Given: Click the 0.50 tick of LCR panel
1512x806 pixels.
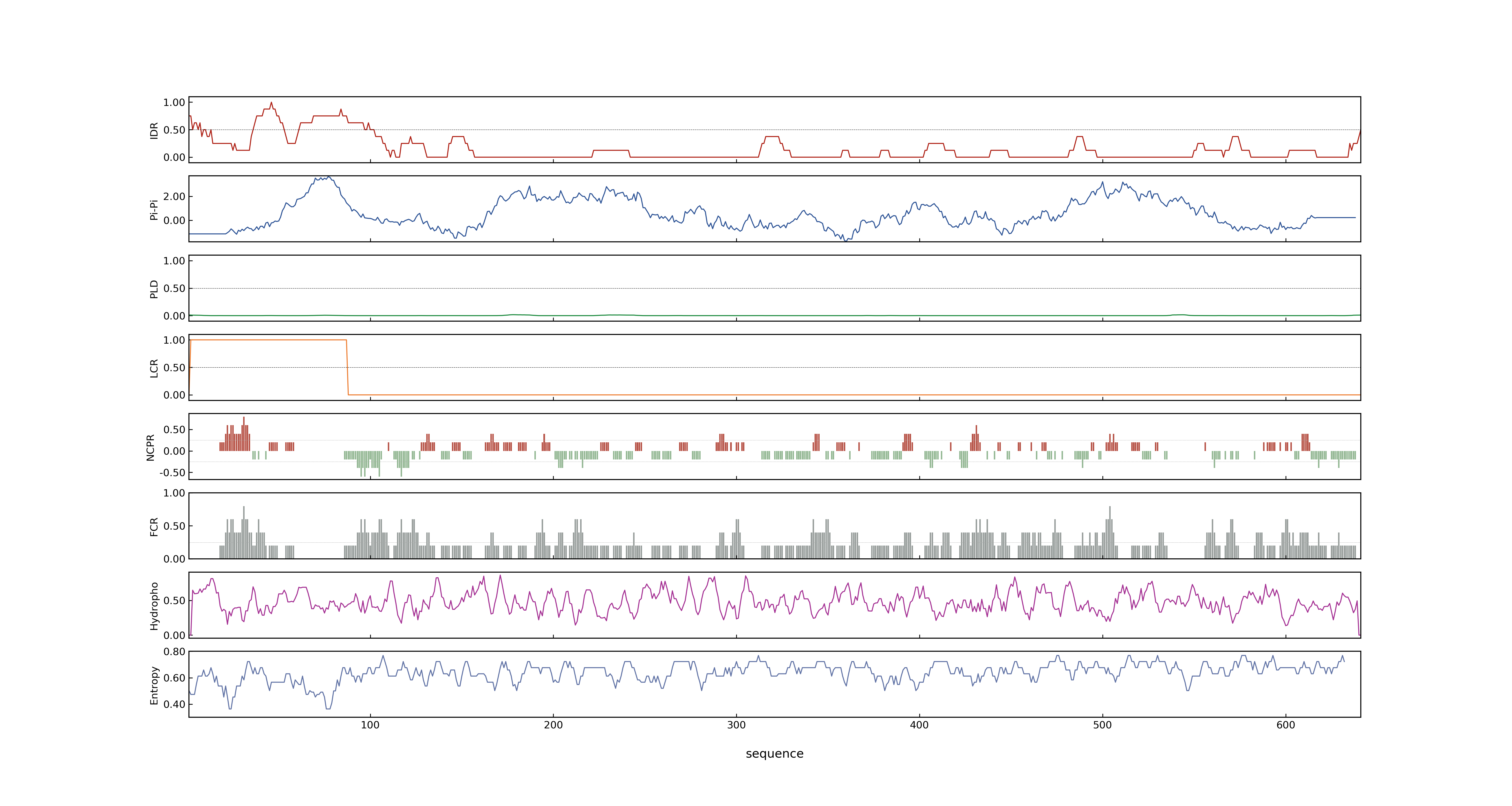Looking at the screenshot, I should 174,368.
